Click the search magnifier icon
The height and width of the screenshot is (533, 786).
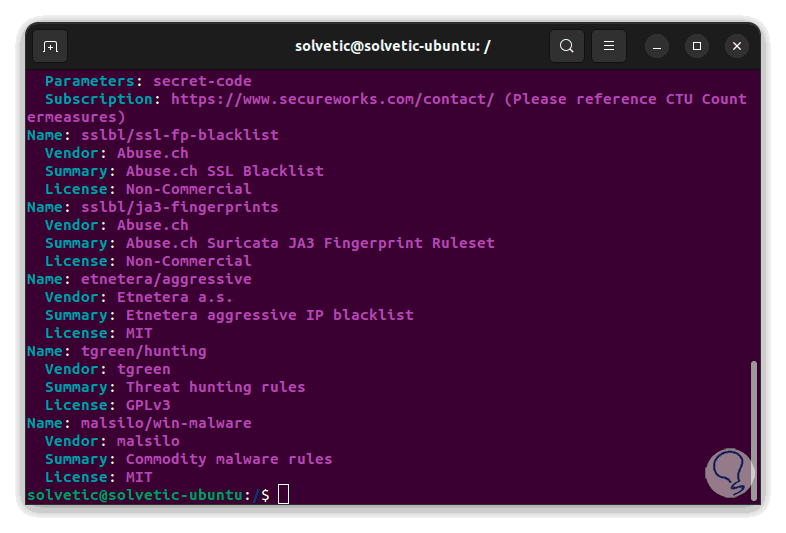(x=567, y=46)
